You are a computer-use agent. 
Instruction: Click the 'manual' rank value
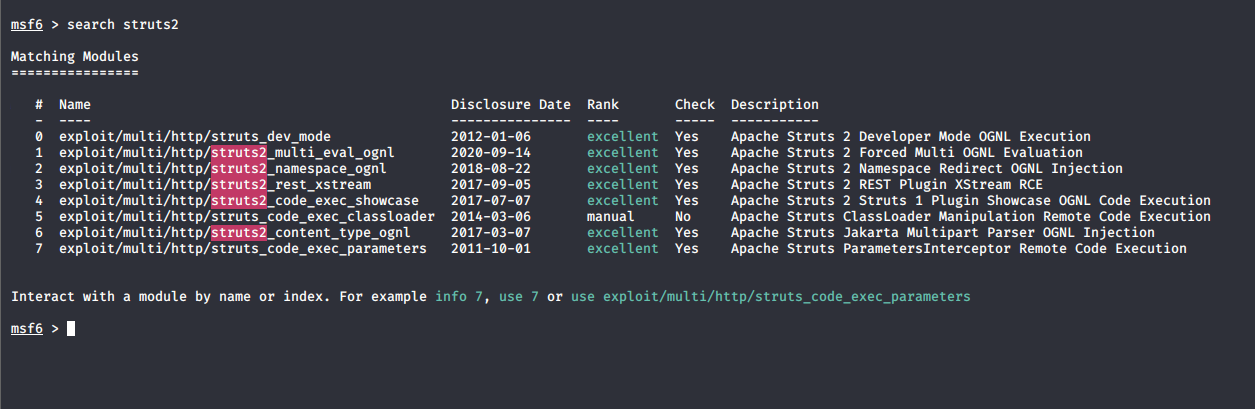click(x=610, y=216)
